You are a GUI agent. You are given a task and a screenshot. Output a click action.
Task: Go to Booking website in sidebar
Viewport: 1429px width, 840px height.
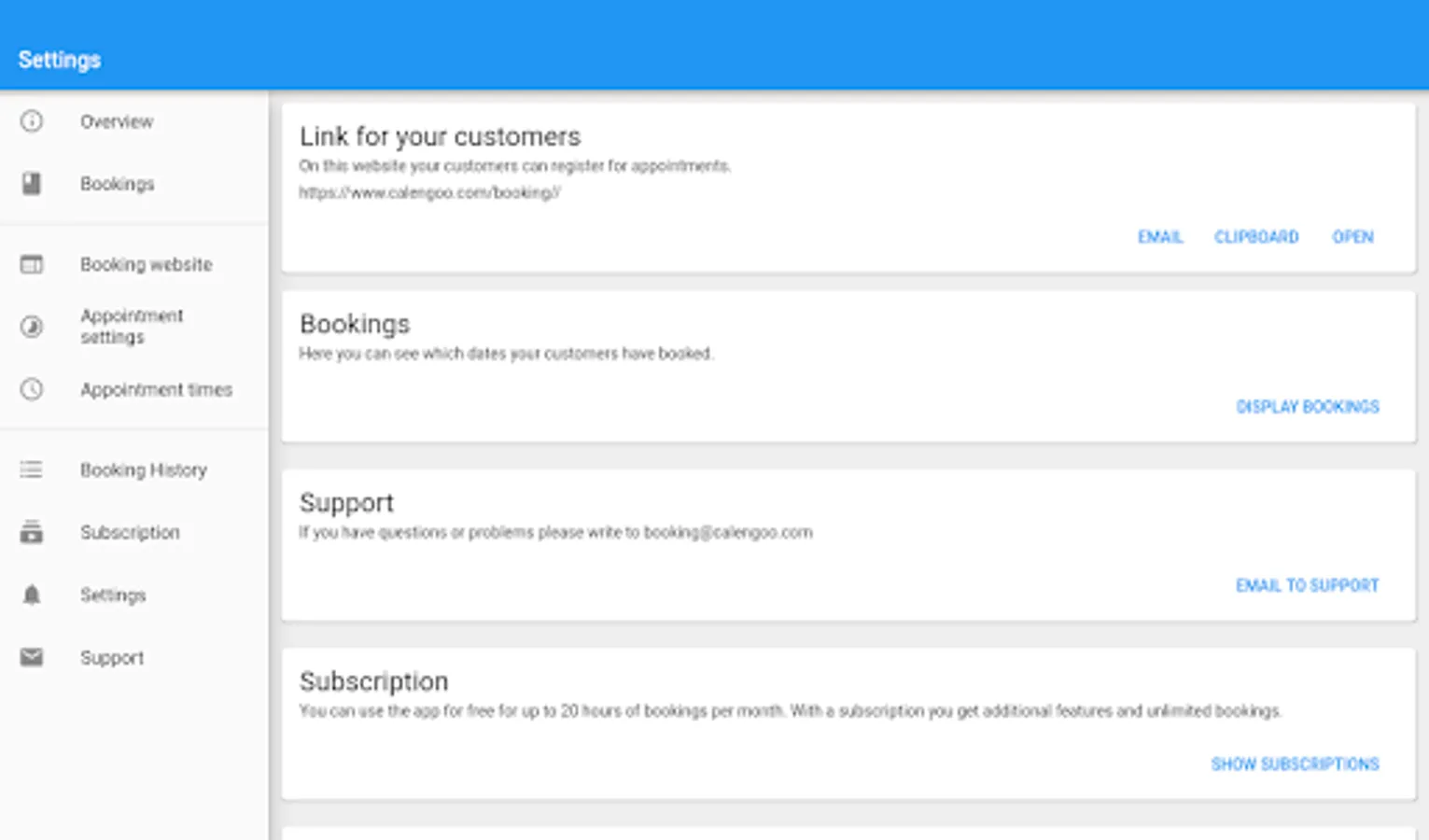pos(146,264)
